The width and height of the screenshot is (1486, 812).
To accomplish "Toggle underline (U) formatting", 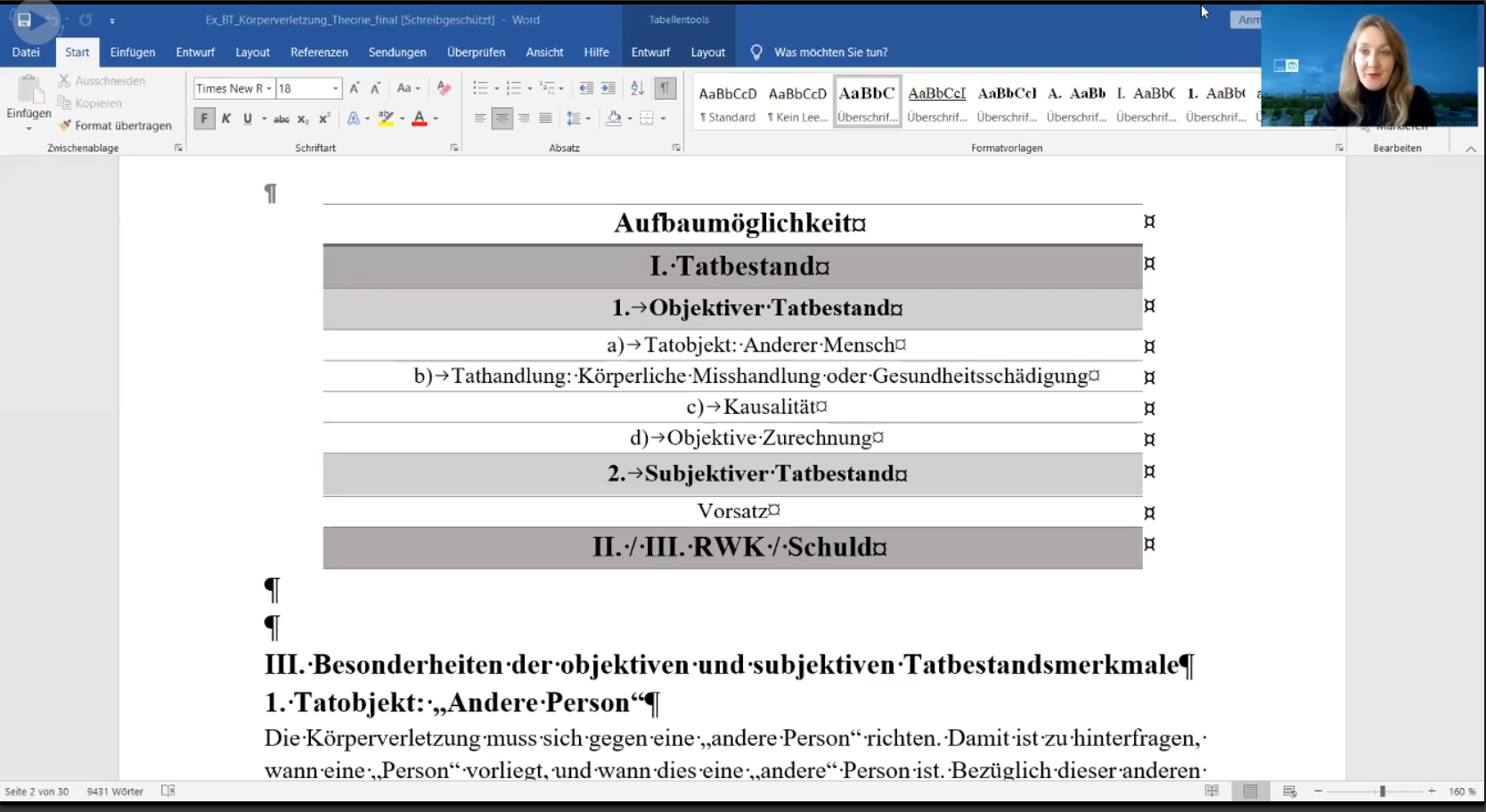I will pos(248,118).
